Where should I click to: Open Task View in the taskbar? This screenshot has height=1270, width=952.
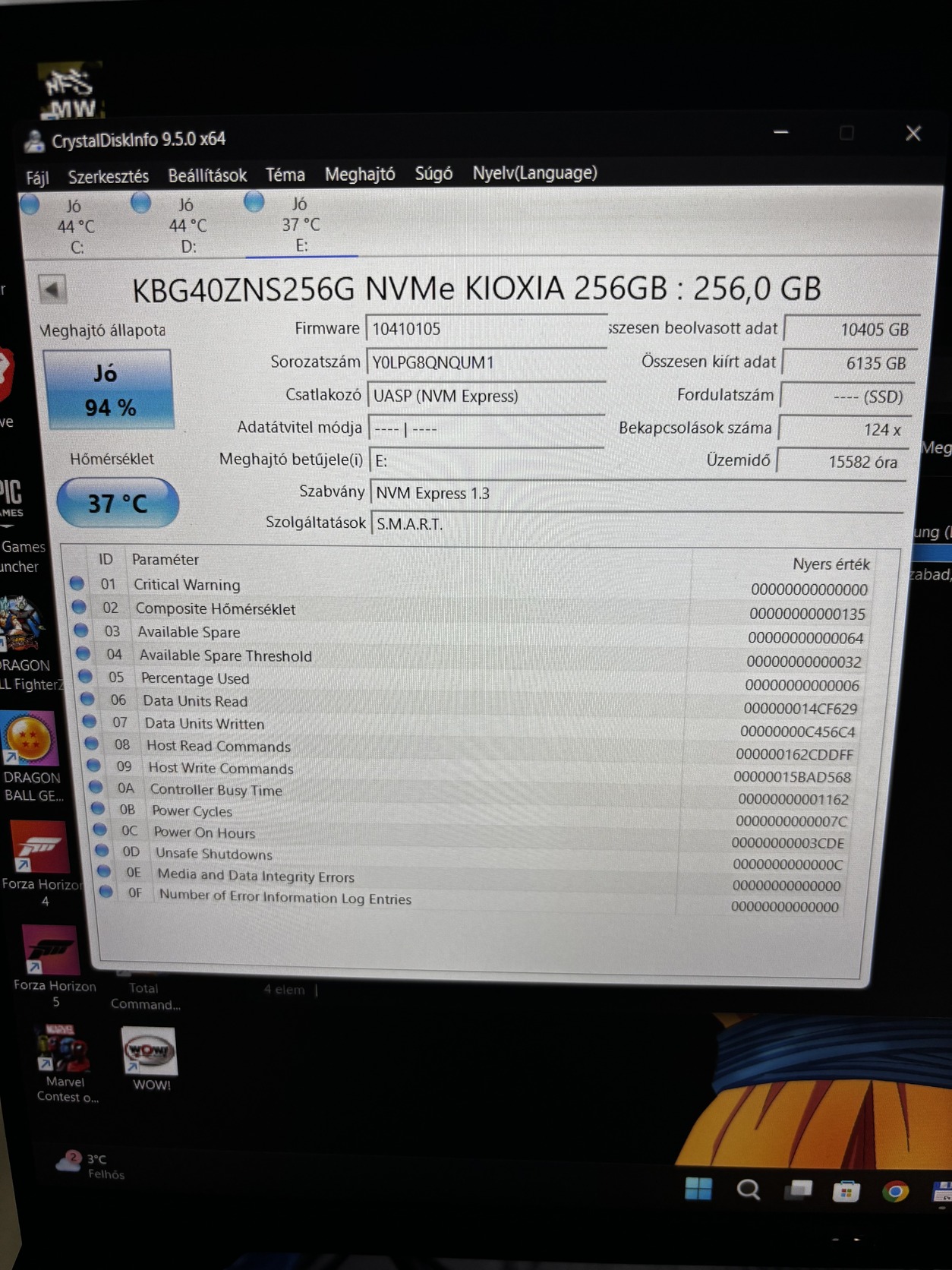pyautogui.click(x=797, y=1189)
